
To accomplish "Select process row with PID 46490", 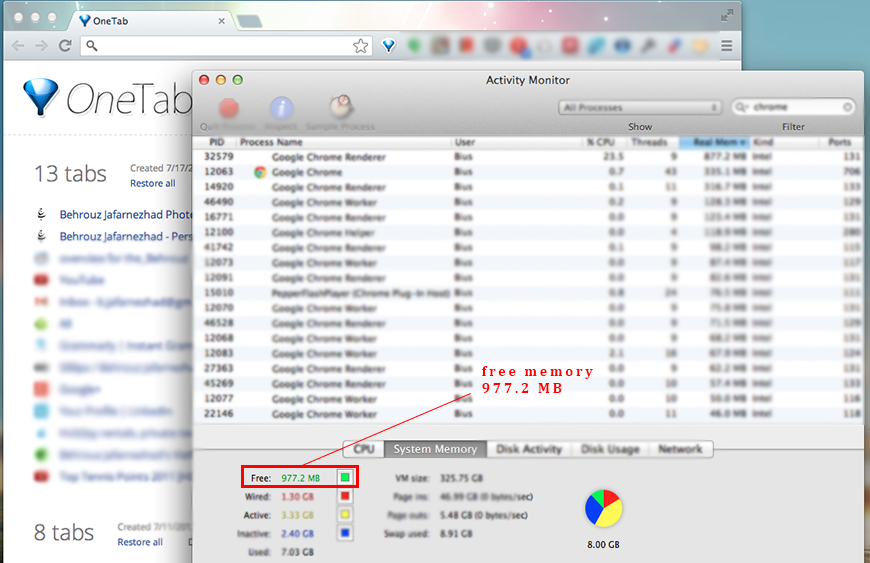I will tap(528, 202).
